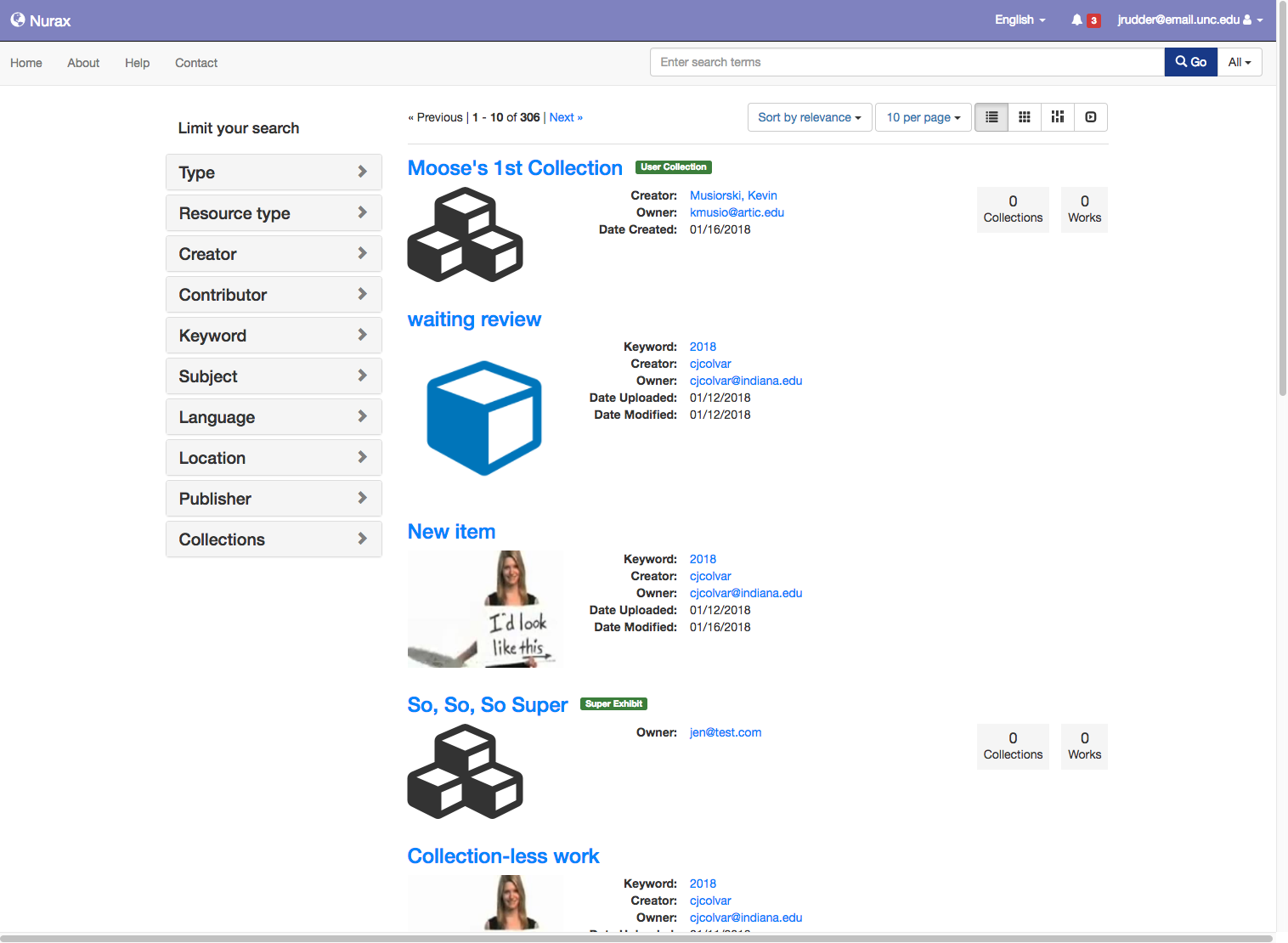Open the Contact page
The image size is (1288, 943).
pyautogui.click(x=196, y=63)
